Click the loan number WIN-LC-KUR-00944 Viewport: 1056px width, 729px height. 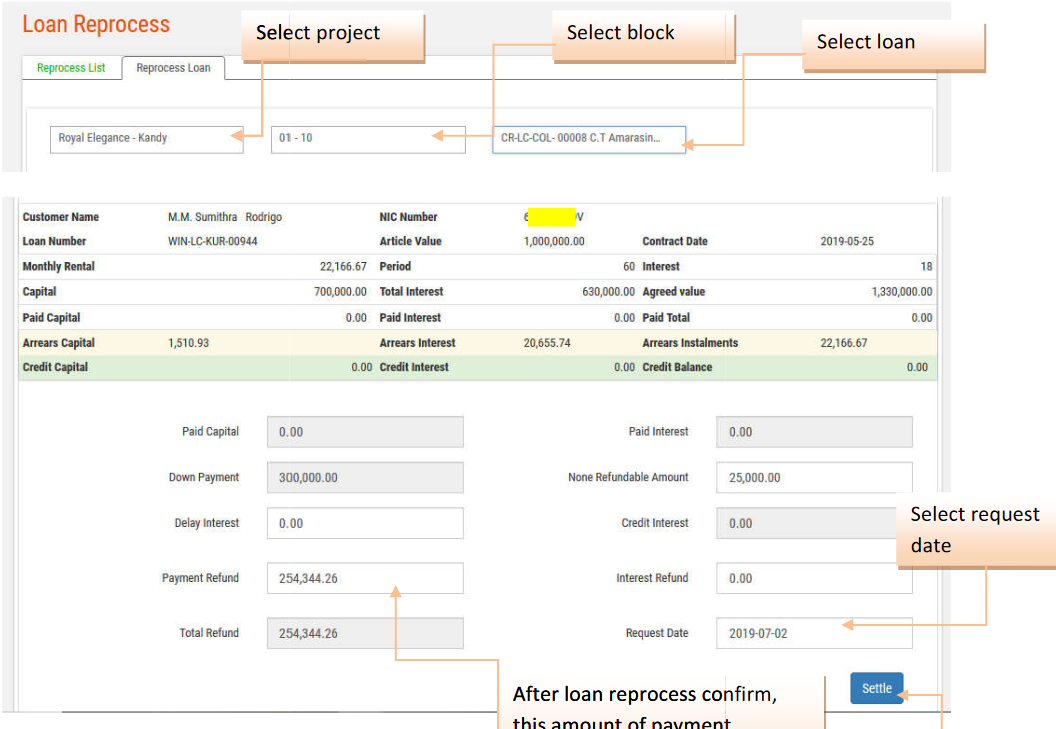coord(213,241)
